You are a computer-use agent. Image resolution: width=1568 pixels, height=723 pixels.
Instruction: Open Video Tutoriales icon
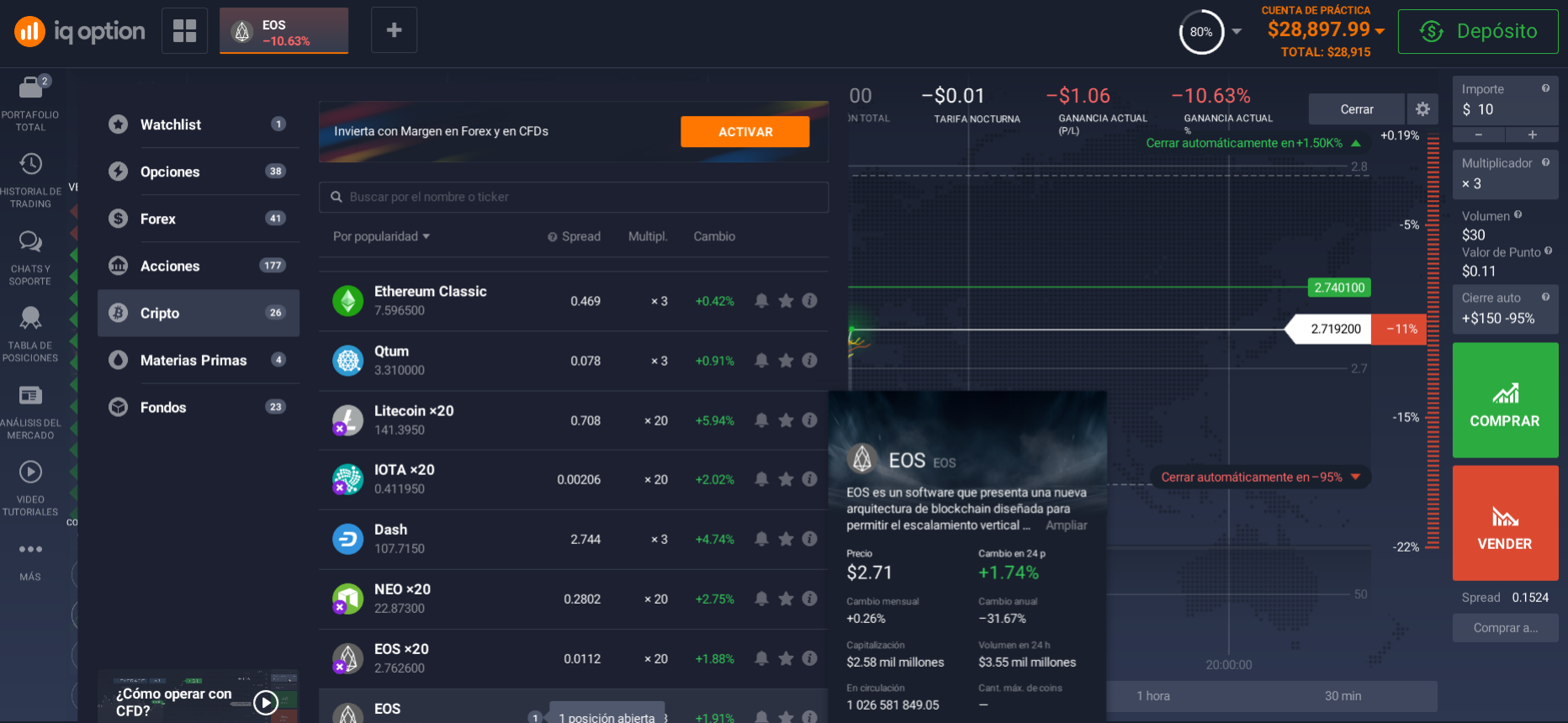click(31, 472)
